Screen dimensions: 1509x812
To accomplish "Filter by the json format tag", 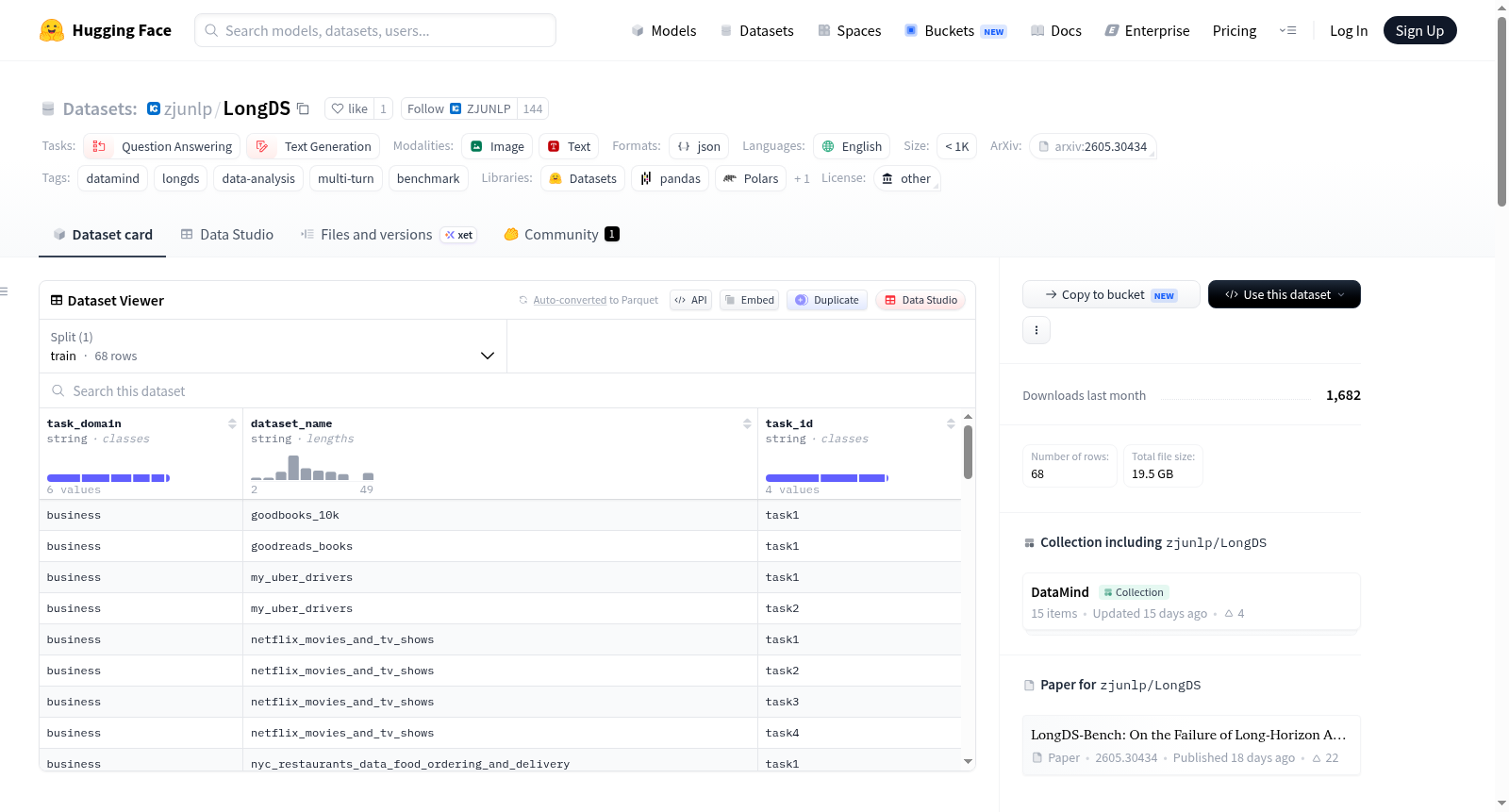I will (x=699, y=146).
